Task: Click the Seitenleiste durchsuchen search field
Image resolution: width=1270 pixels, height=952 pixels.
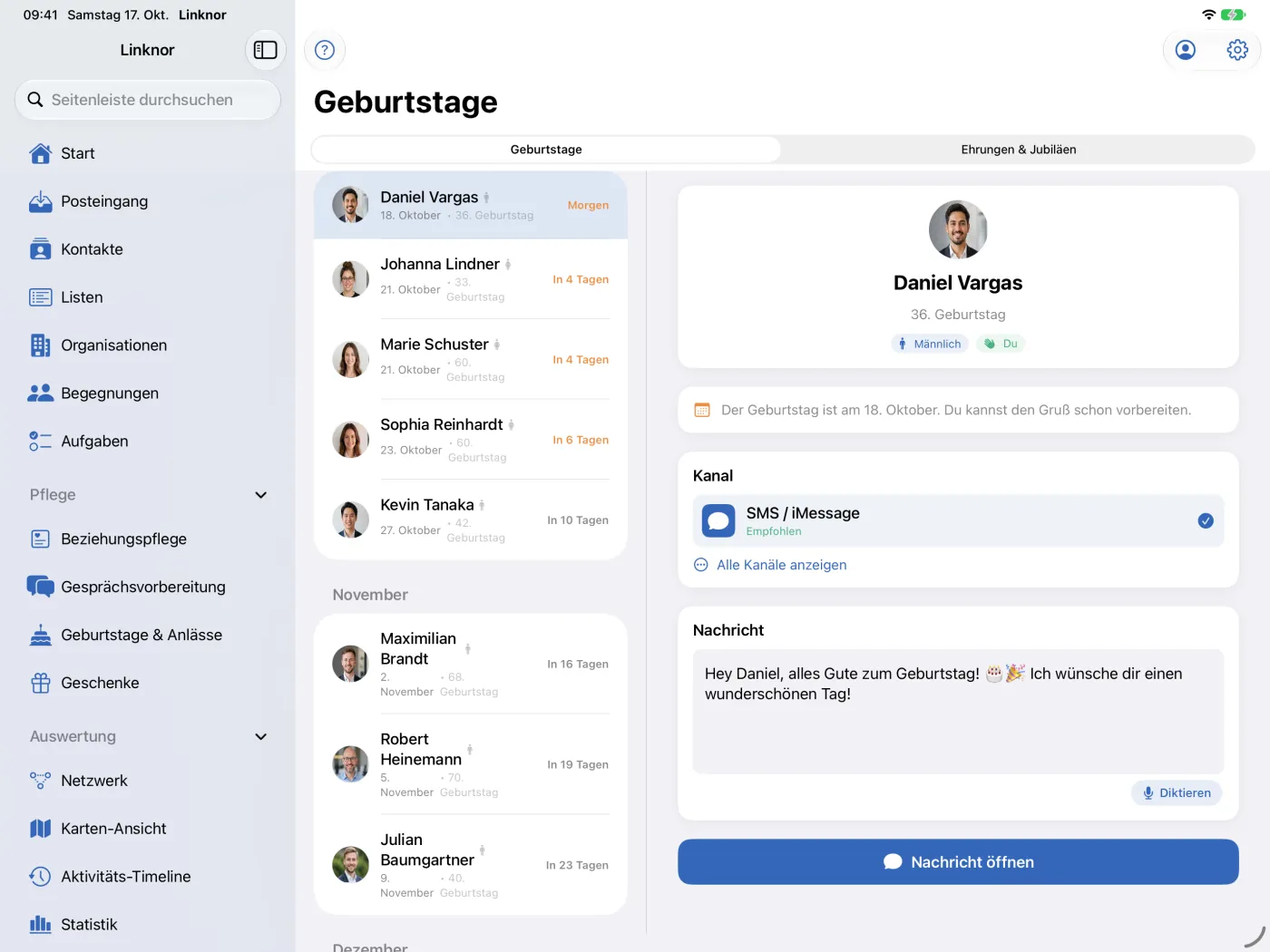Action: (x=148, y=100)
